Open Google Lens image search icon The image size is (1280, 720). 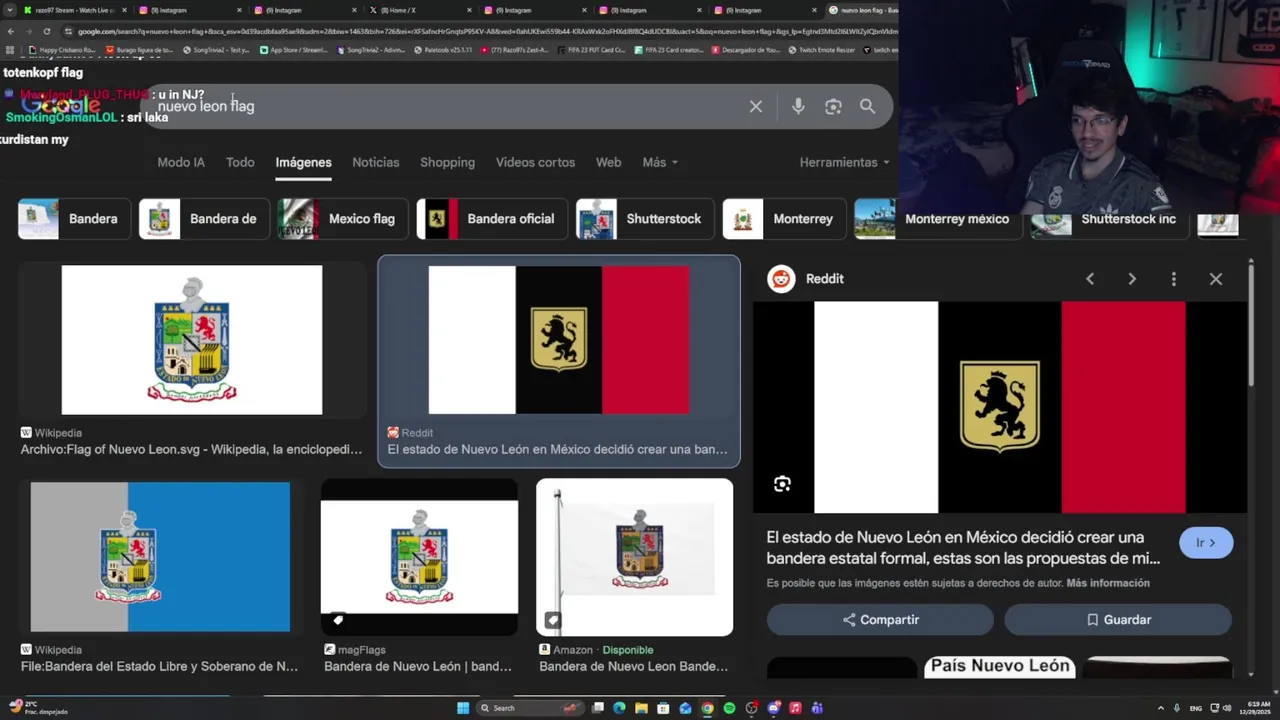click(833, 107)
